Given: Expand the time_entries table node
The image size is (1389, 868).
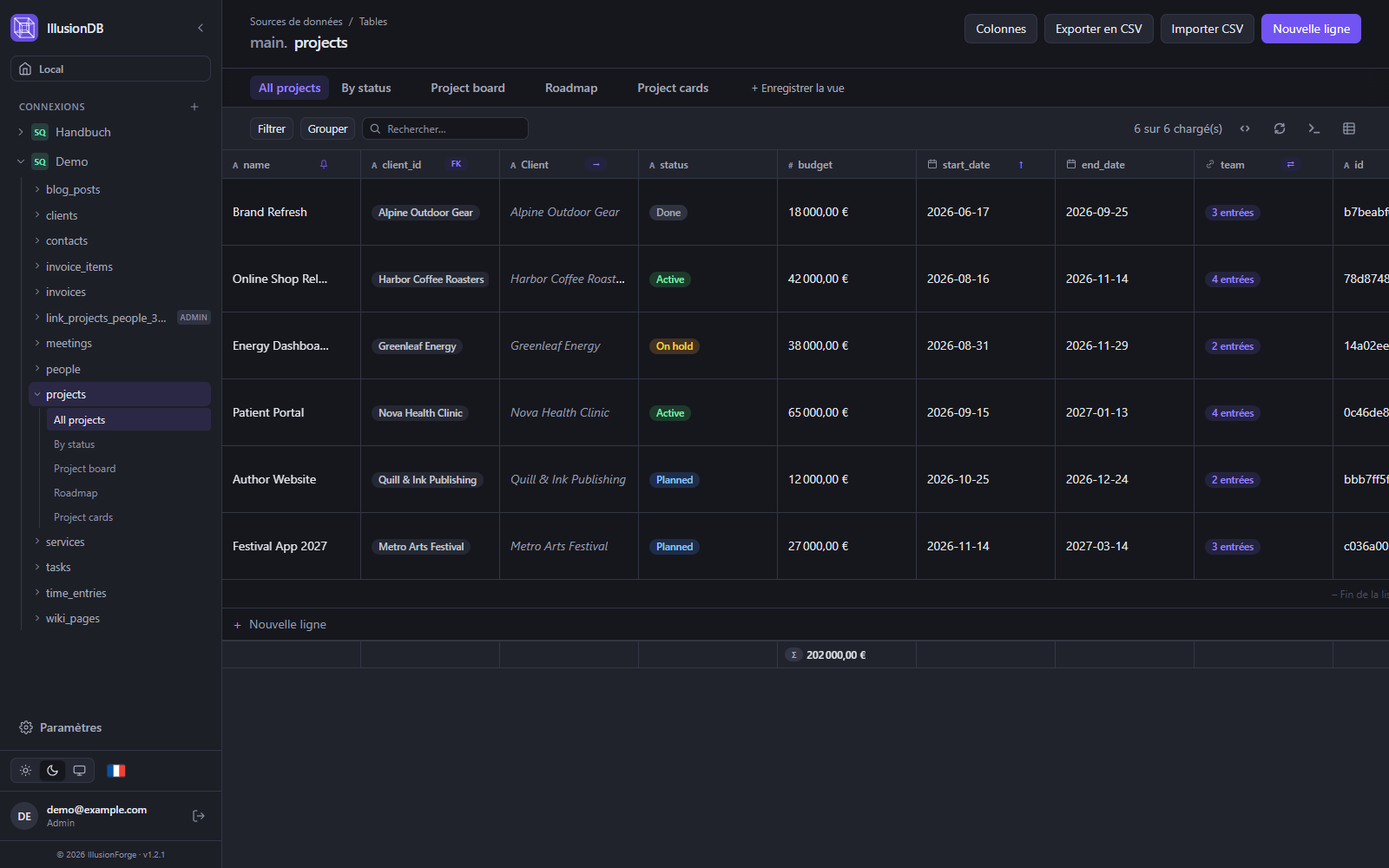Looking at the screenshot, I should pyautogui.click(x=37, y=593).
